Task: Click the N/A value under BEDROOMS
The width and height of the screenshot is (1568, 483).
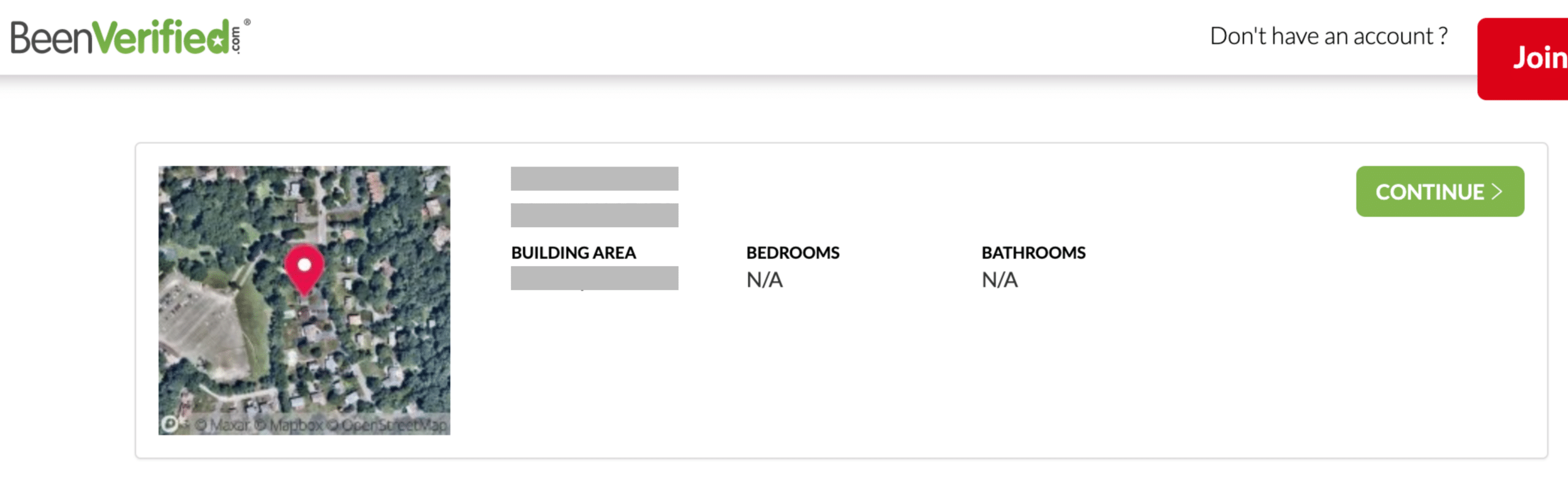Action: [x=764, y=280]
